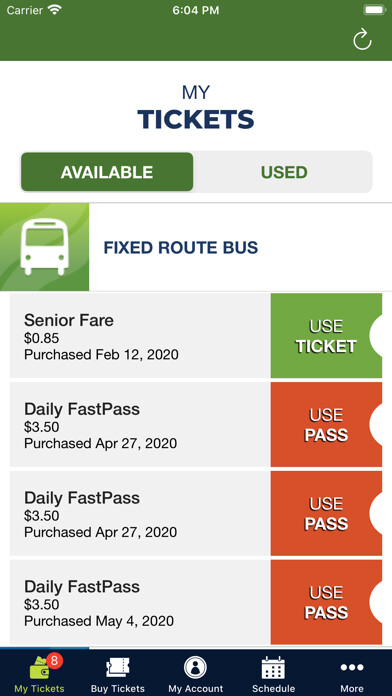Image resolution: width=392 pixels, height=696 pixels.
Task: Tap the white bus icon tile
Action: coord(44,247)
